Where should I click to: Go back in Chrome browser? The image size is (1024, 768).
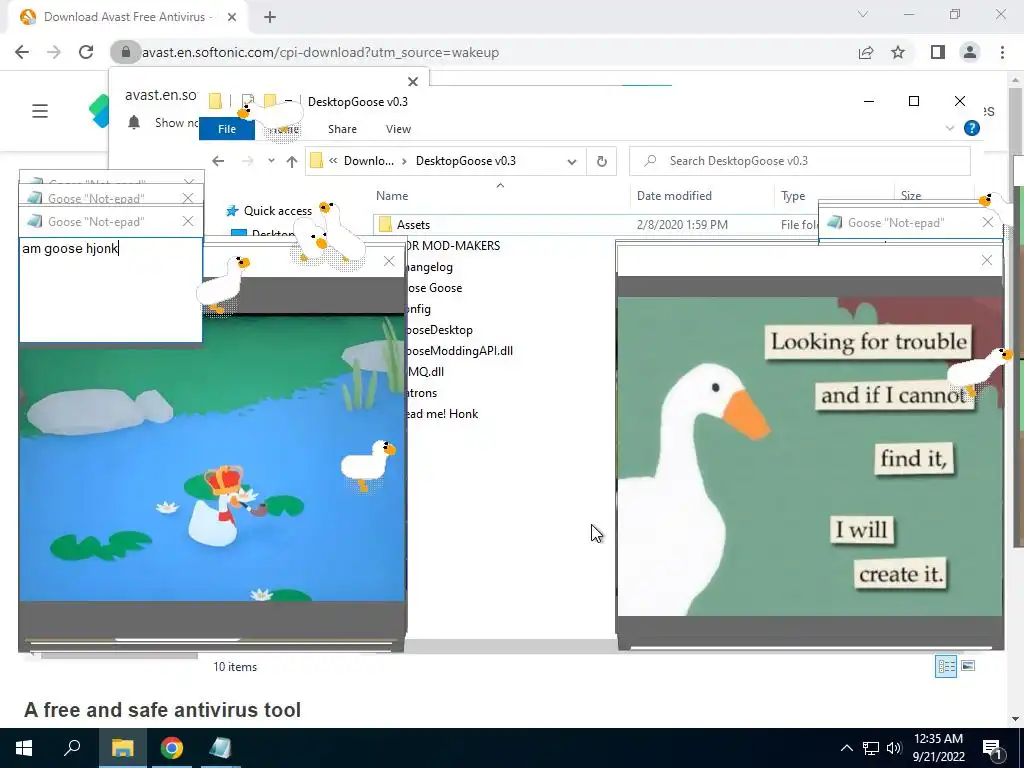pos(22,52)
